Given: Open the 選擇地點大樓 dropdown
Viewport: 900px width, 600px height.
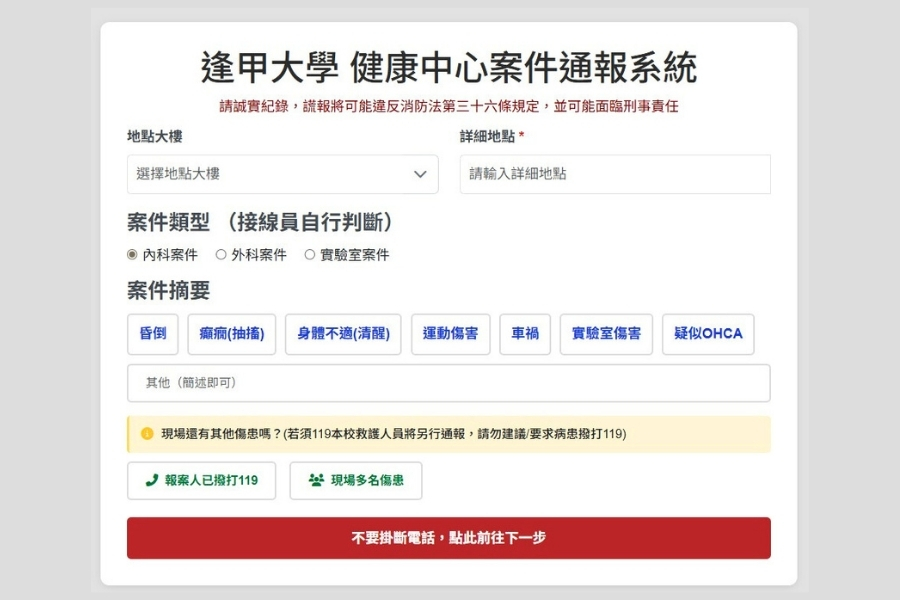Looking at the screenshot, I should 282,174.
